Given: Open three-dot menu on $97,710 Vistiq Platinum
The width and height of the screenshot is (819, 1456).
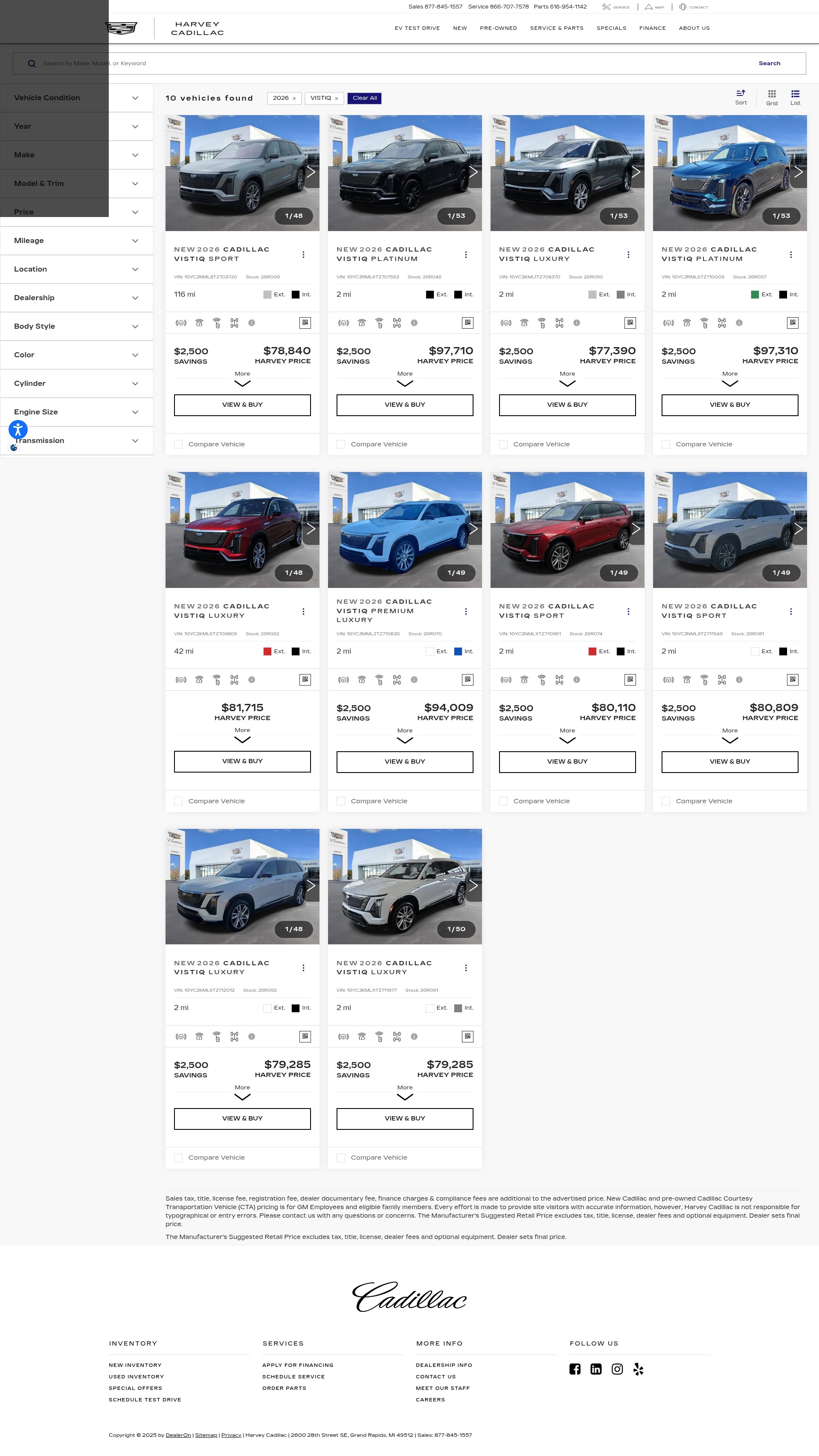Looking at the screenshot, I should pyautogui.click(x=465, y=255).
